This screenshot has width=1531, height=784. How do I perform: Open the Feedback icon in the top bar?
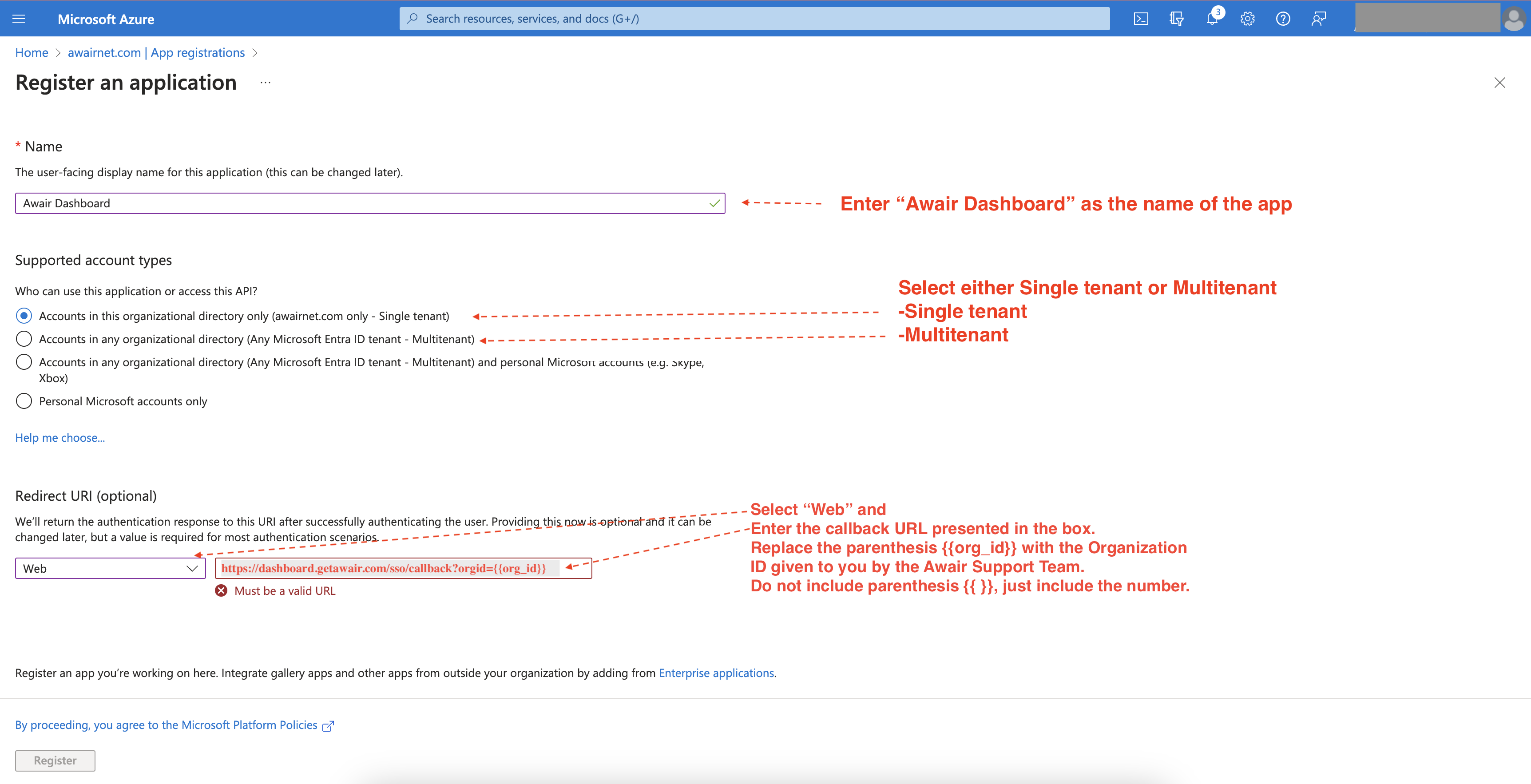(1318, 19)
